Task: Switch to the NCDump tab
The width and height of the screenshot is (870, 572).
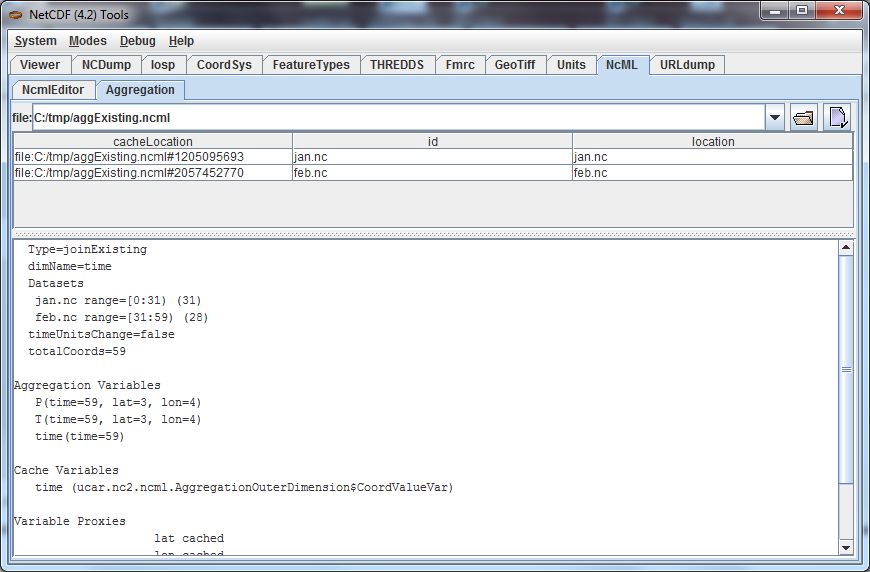Action: [x=105, y=65]
